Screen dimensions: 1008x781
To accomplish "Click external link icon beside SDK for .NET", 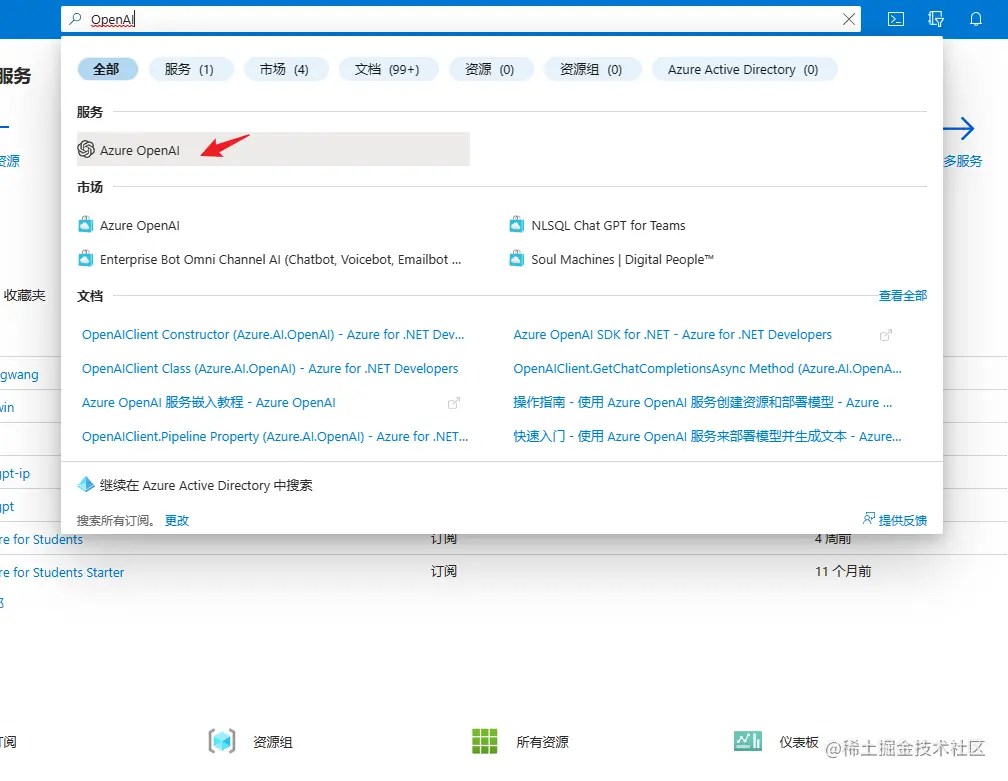I will click(x=886, y=335).
